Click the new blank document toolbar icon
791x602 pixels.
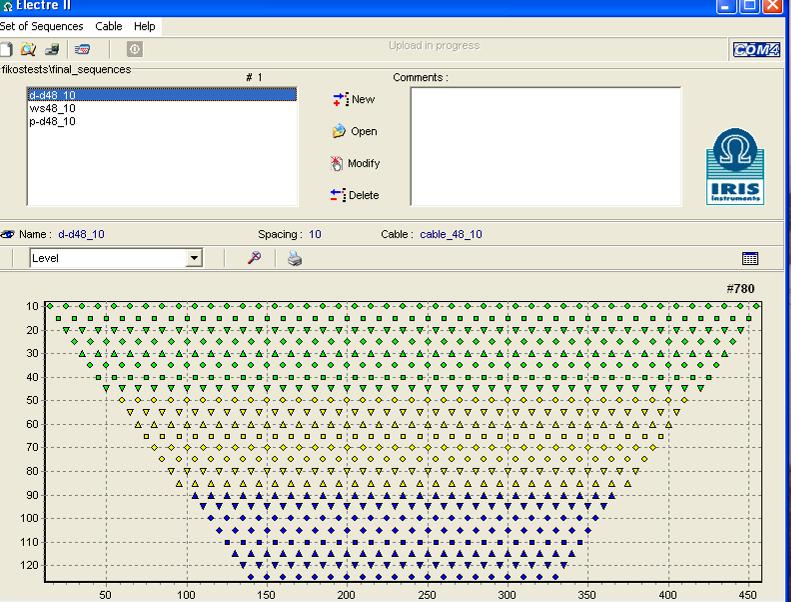pos(6,49)
